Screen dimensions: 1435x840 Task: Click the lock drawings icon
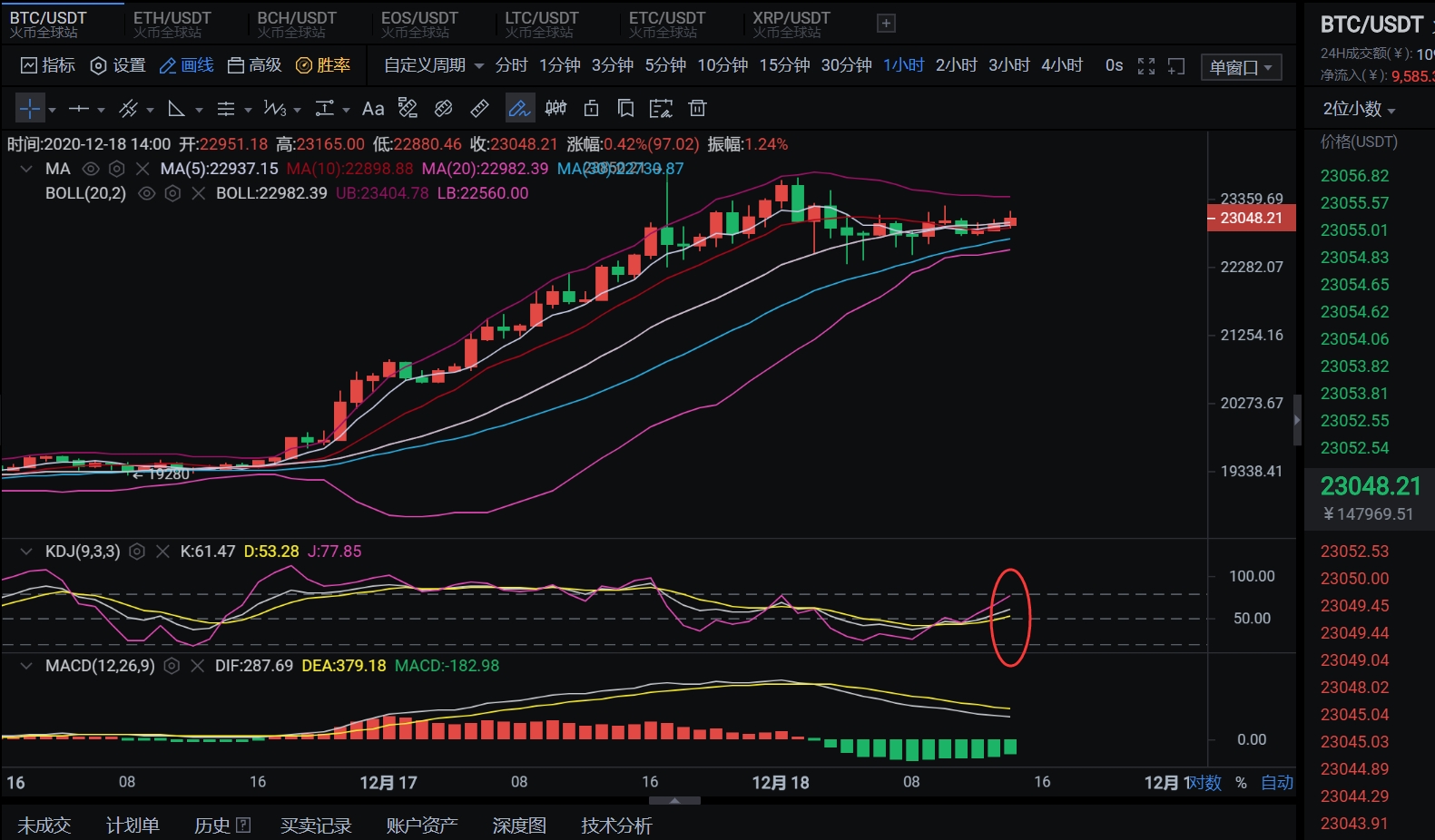click(x=591, y=109)
